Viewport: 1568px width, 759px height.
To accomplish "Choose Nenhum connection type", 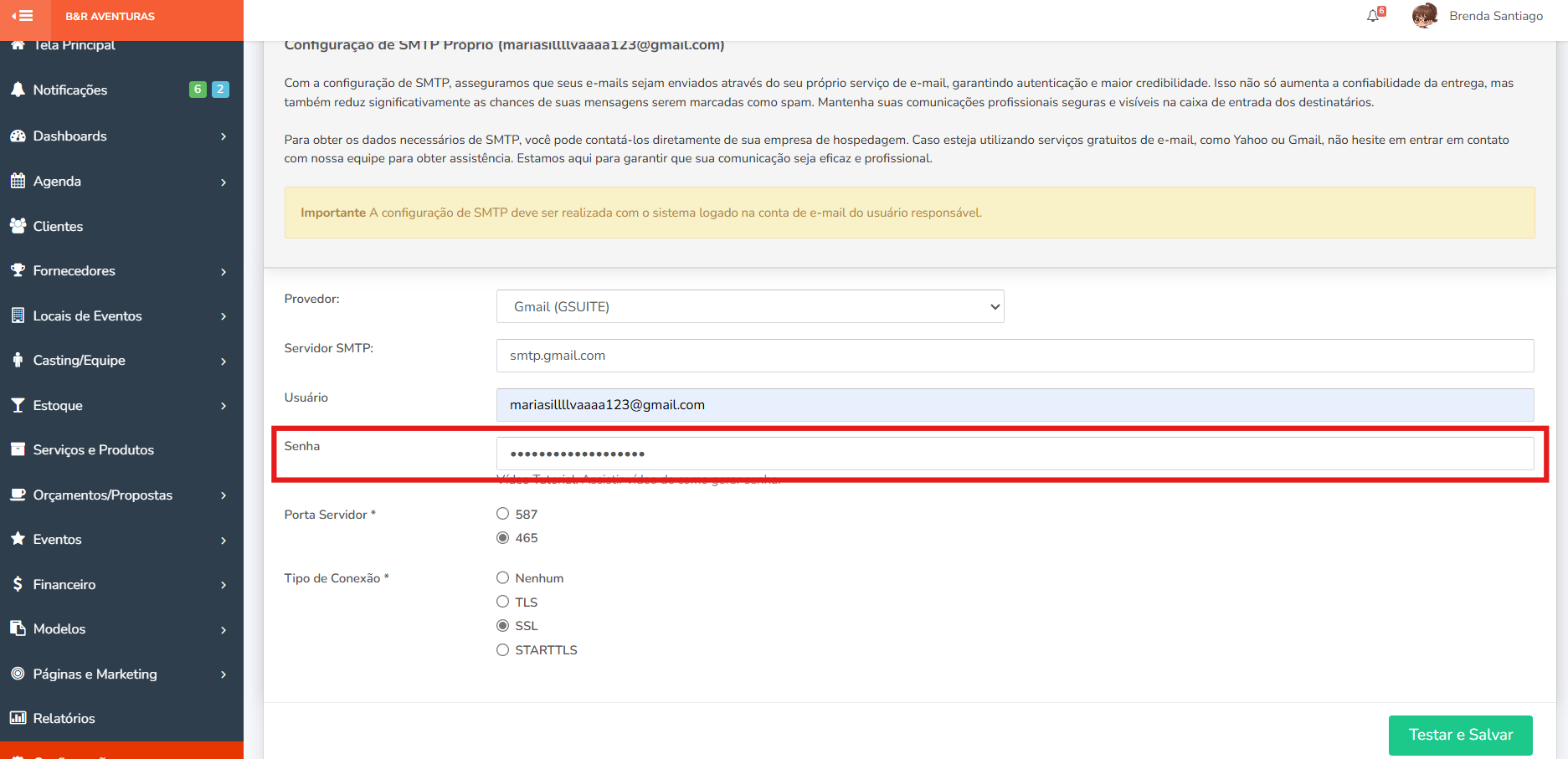I will pos(502,577).
